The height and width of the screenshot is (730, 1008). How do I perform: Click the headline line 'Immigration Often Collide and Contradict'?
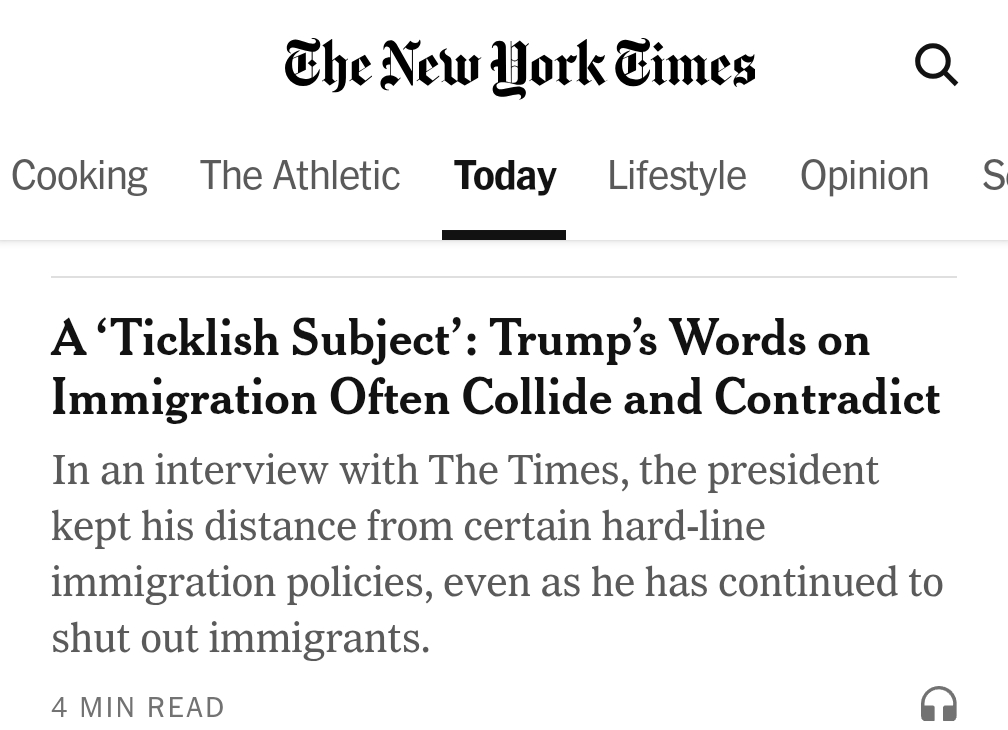(x=495, y=398)
